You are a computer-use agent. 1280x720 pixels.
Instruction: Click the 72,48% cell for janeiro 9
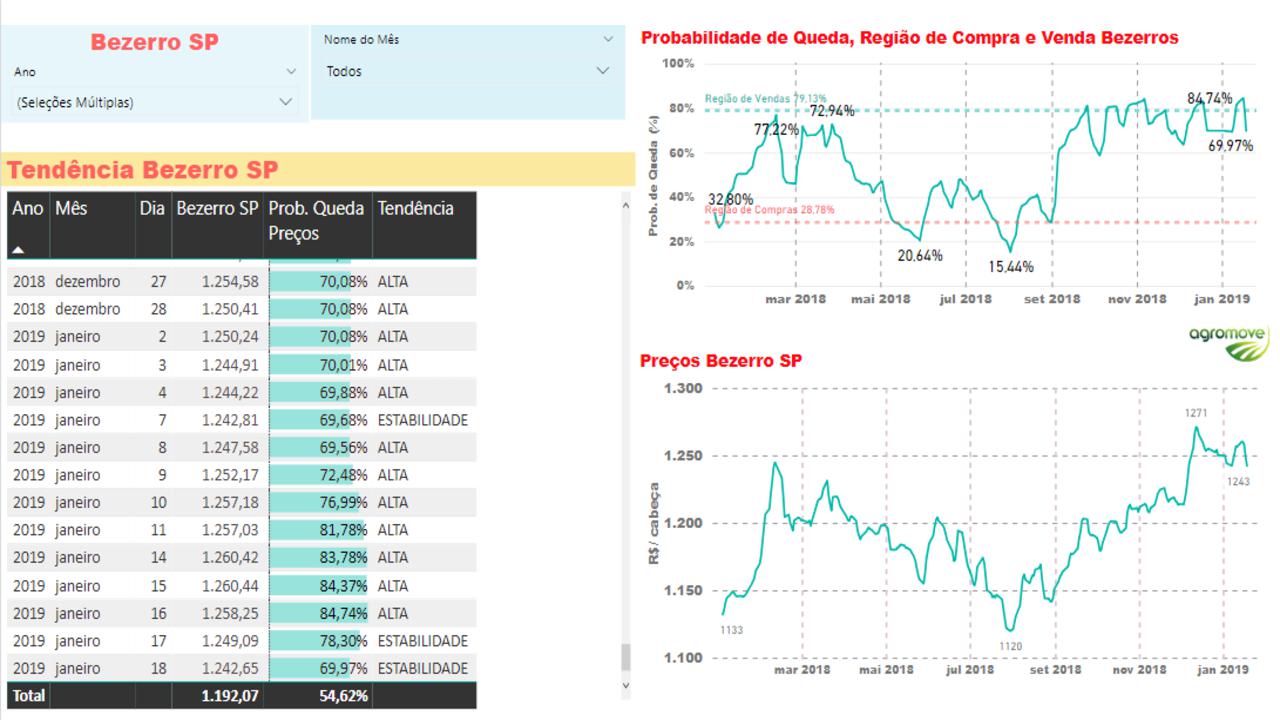[318, 475]
